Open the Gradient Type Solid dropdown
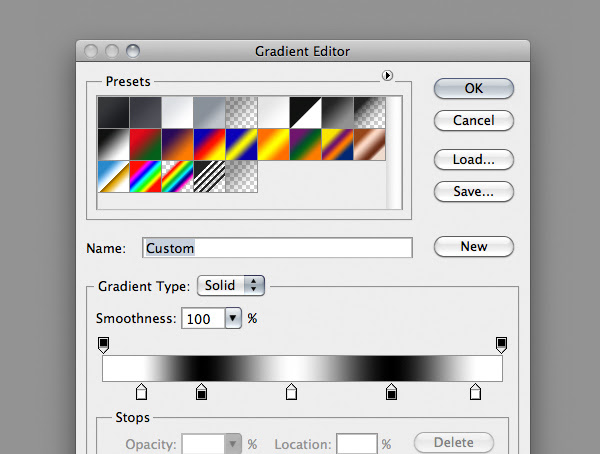 (231, 286)
